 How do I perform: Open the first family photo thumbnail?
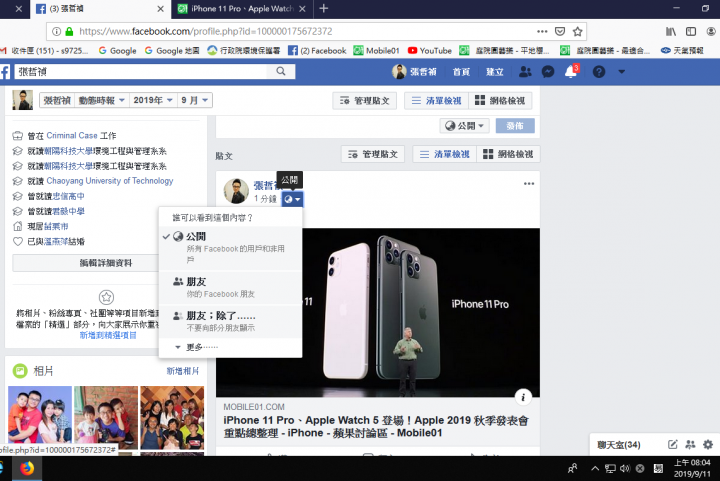click(x=40, y=418)
